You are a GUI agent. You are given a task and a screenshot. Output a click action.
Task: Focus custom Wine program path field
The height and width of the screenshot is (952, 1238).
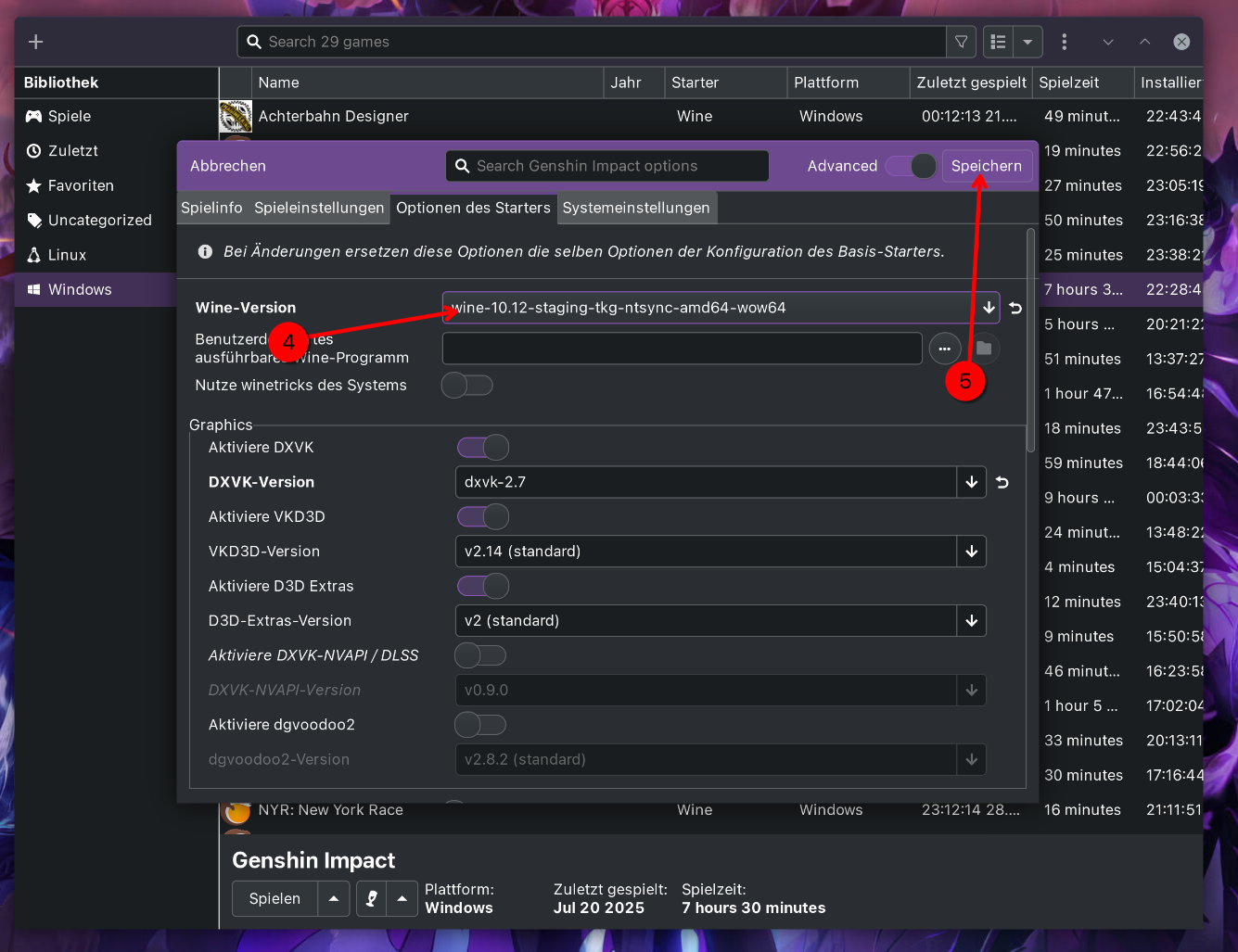click(x=683, y=349)
